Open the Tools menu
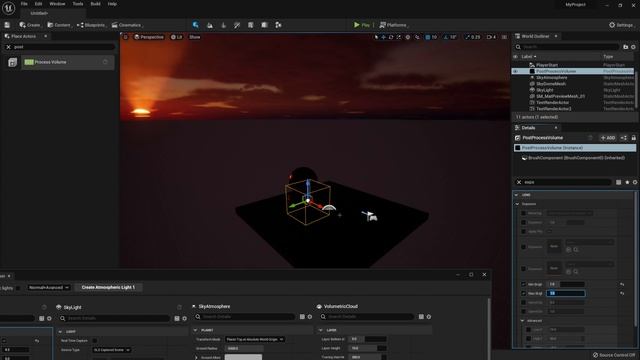Screen dimensions: 640x360 pyautogui.click(x=78, y=4)
